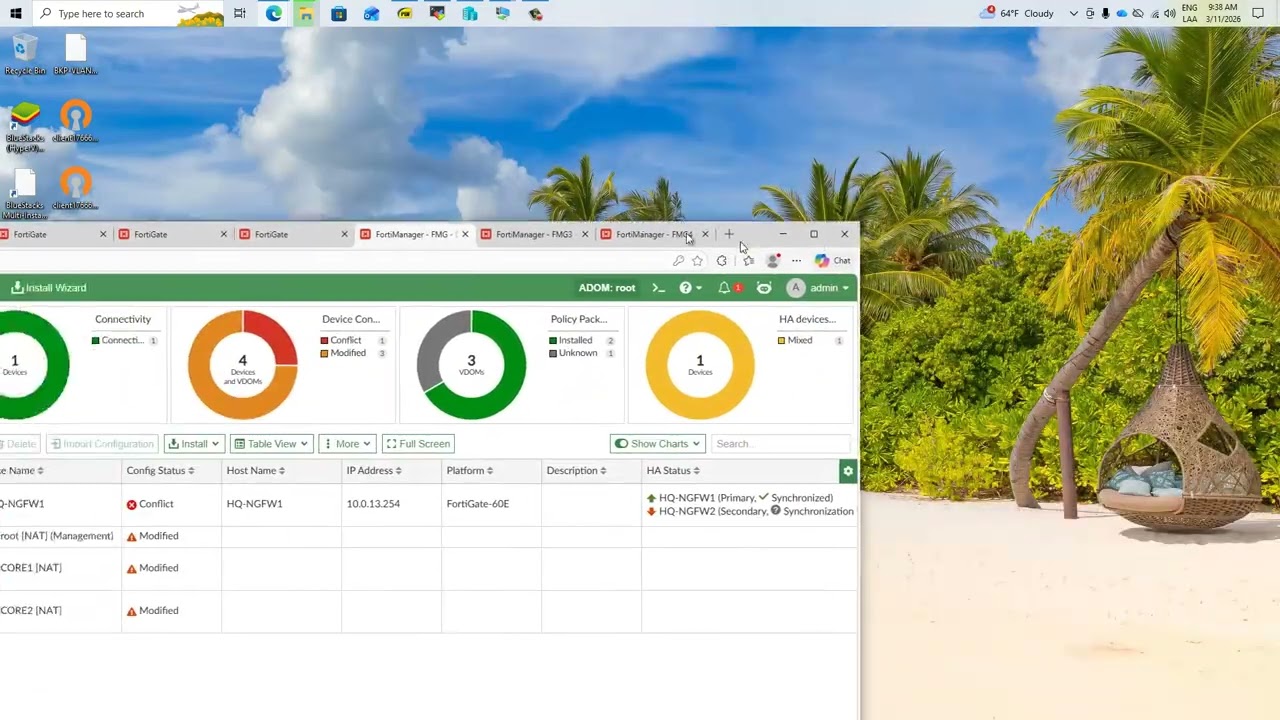
Task: Sort by Platform column
Action: pos(470,471)
